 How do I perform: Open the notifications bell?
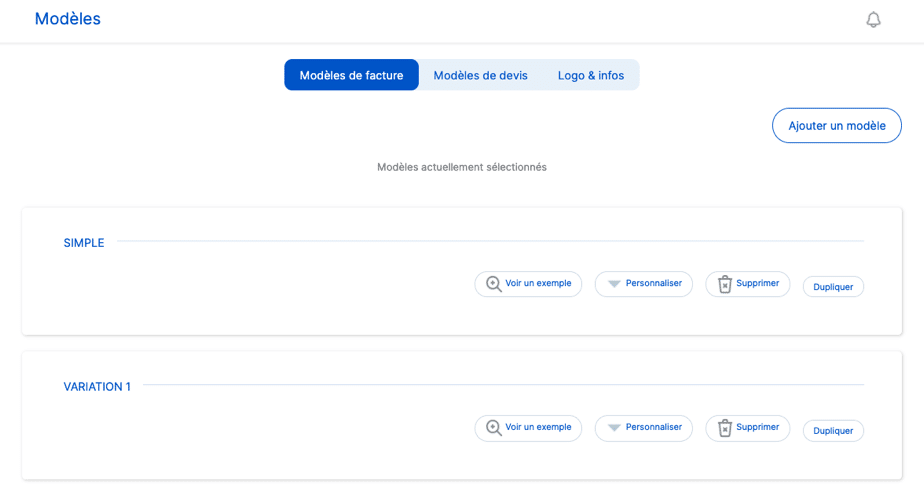click(x=873, y=20)
